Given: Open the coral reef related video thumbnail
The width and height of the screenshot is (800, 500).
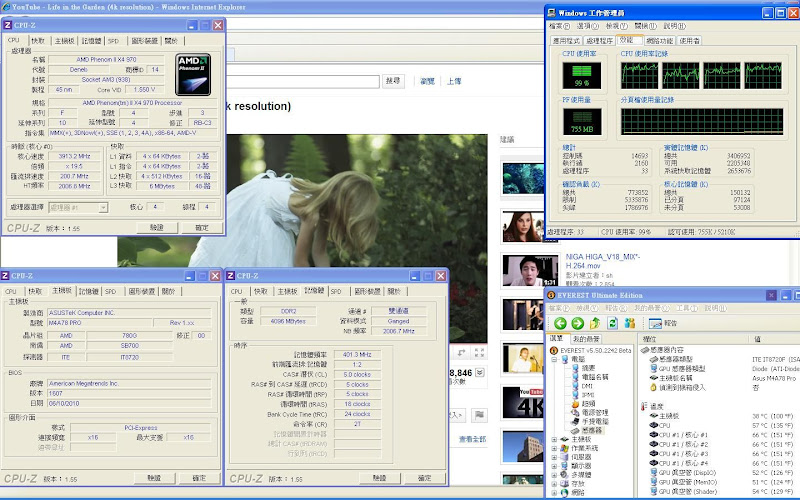Looking at the screenshot, I should tap(522, 178).
